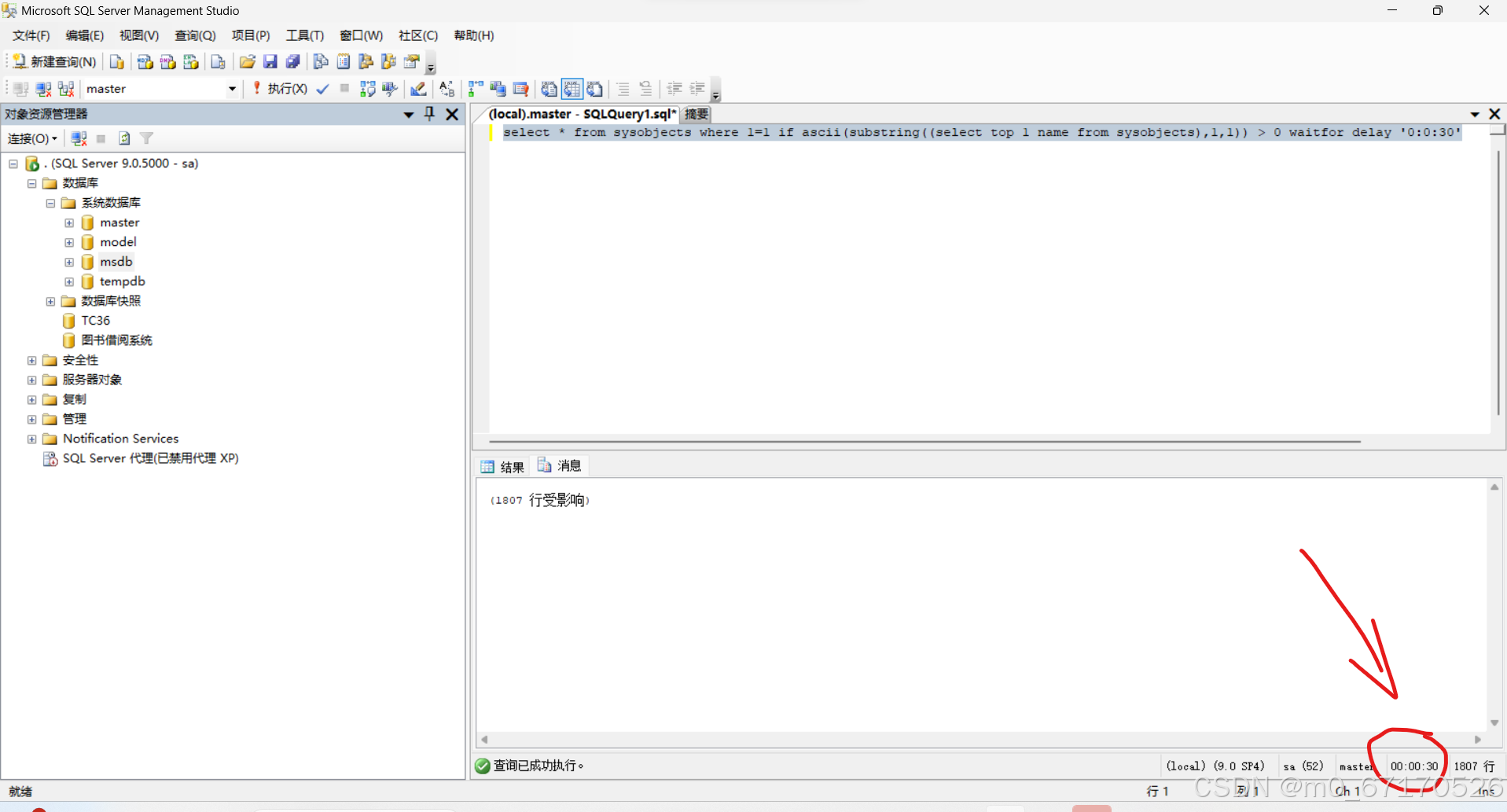Toggle the SQLCMD mode icon

coord(520,89)
